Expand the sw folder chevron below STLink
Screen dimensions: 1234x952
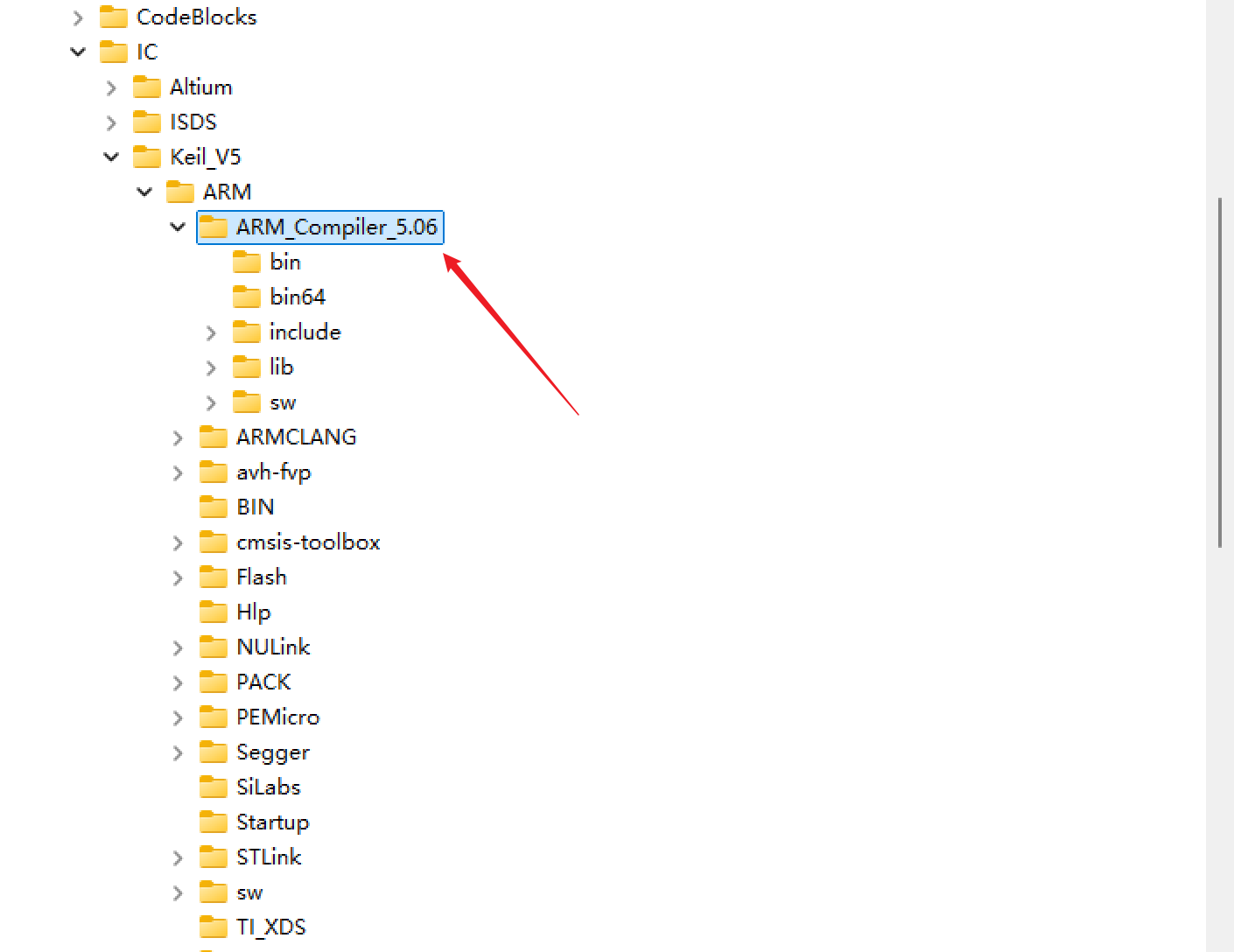coord(178,892)
